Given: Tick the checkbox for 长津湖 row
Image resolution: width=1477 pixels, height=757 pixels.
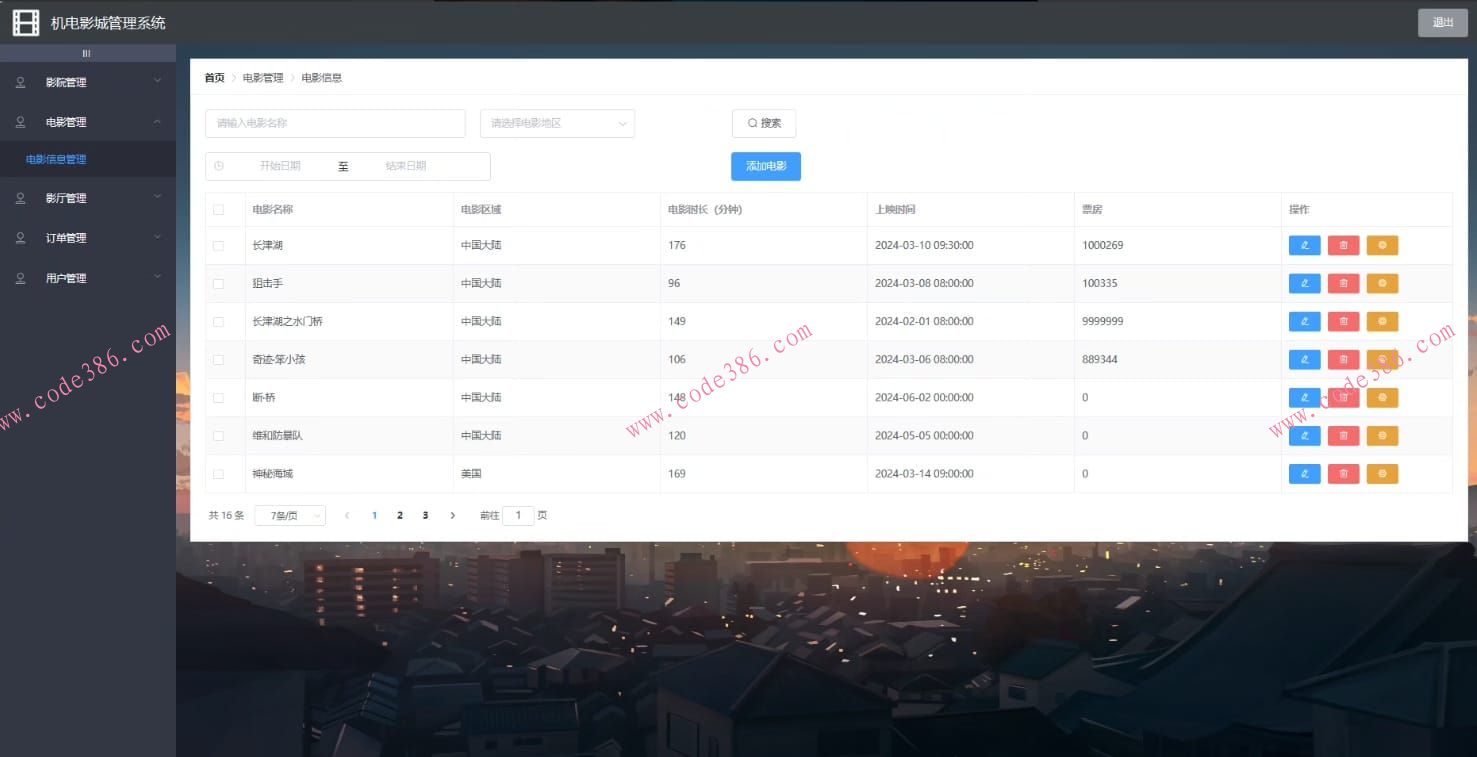Looking at the screenshot, I should (x=218, y=246).
